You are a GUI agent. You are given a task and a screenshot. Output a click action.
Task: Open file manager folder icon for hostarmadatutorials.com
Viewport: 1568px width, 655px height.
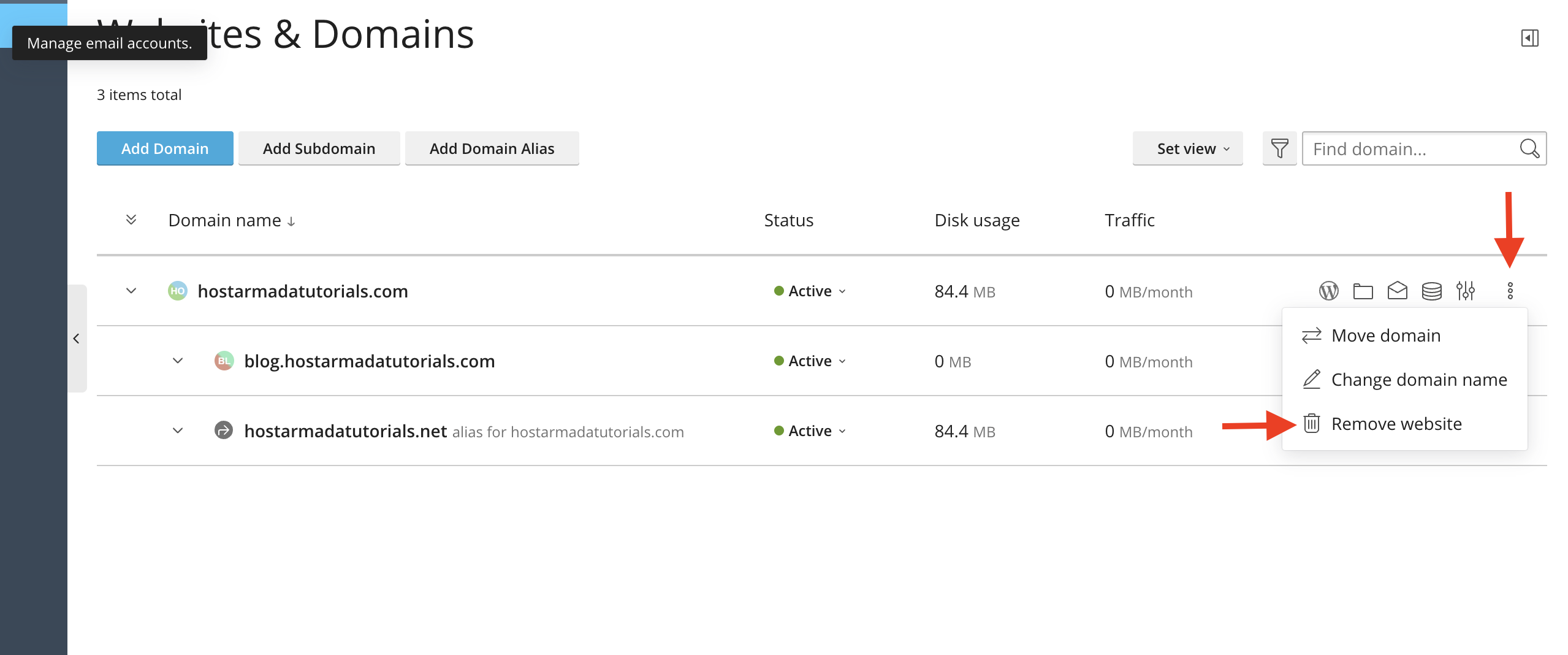tap(1363, 291)
